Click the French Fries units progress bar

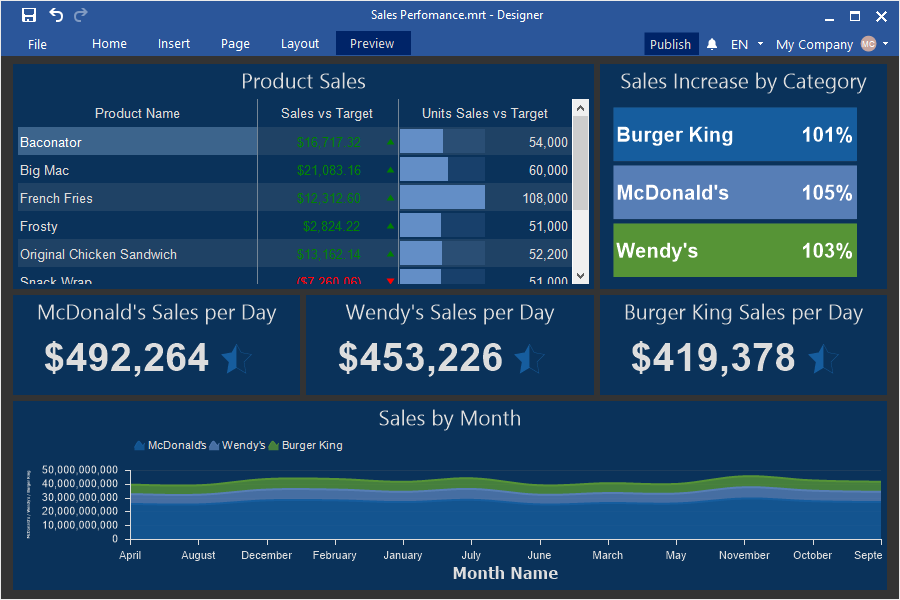[442, 198]
